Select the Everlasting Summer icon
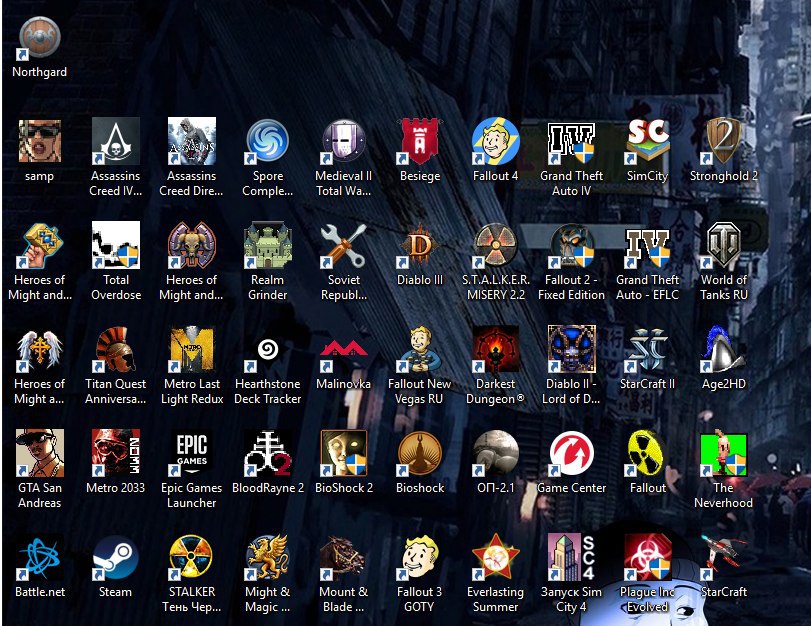Viewport: 811px width, 626px height. coord(496,557)
